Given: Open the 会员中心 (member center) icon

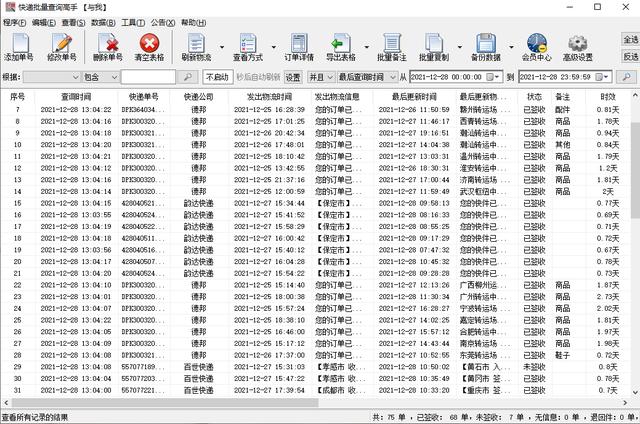Looking at the screenshot, I should pos(536,45).
